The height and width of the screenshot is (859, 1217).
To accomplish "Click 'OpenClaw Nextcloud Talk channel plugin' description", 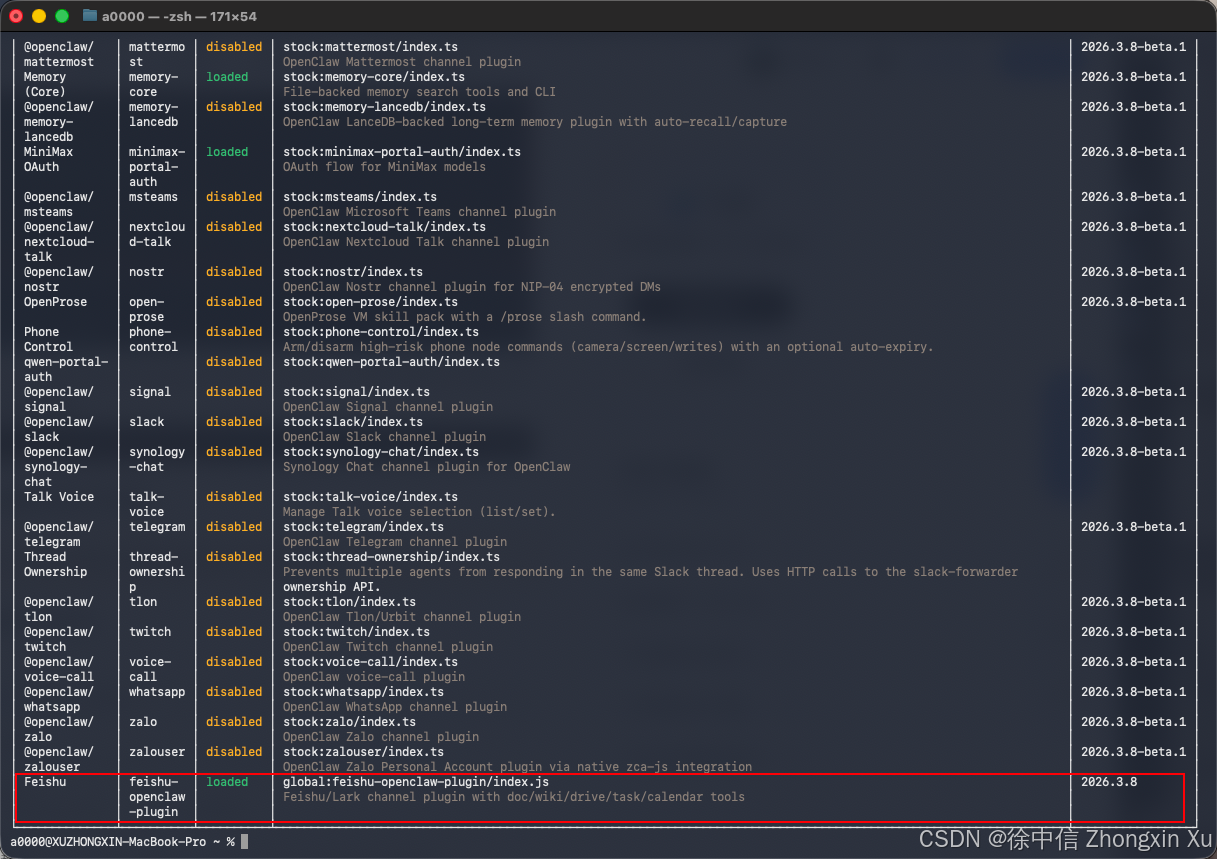I will (416, 242).
